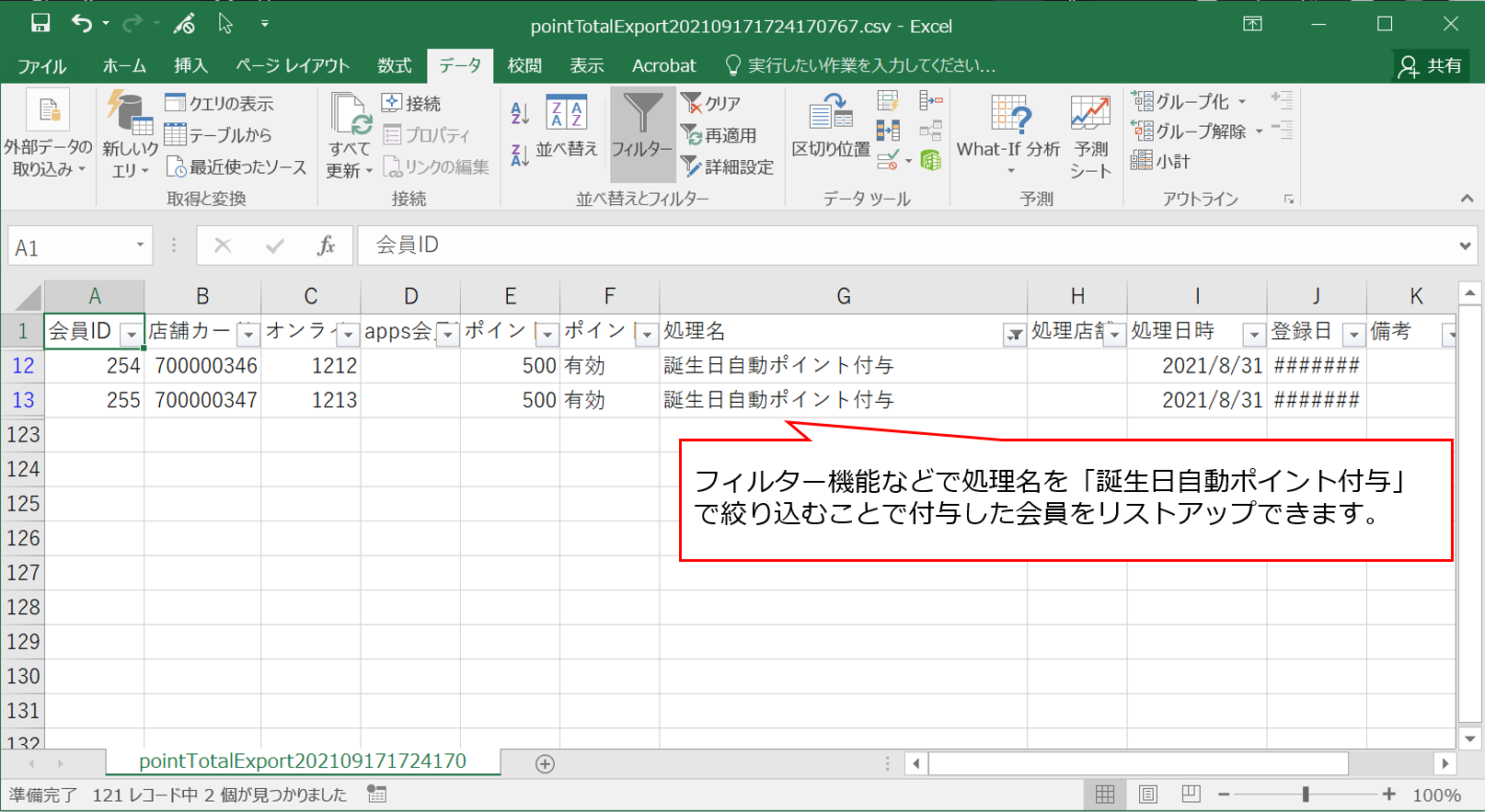Viewport: 1485px width, 812px height.
Task: Open the ホーム ribbon tab
Action: 124,65
